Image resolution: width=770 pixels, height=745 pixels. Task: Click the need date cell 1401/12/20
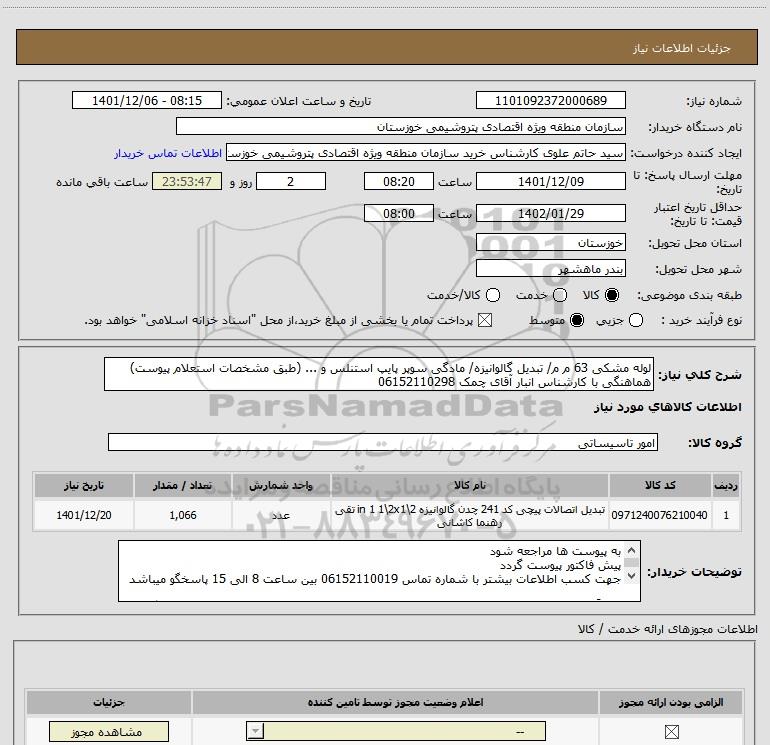(83, 515)
